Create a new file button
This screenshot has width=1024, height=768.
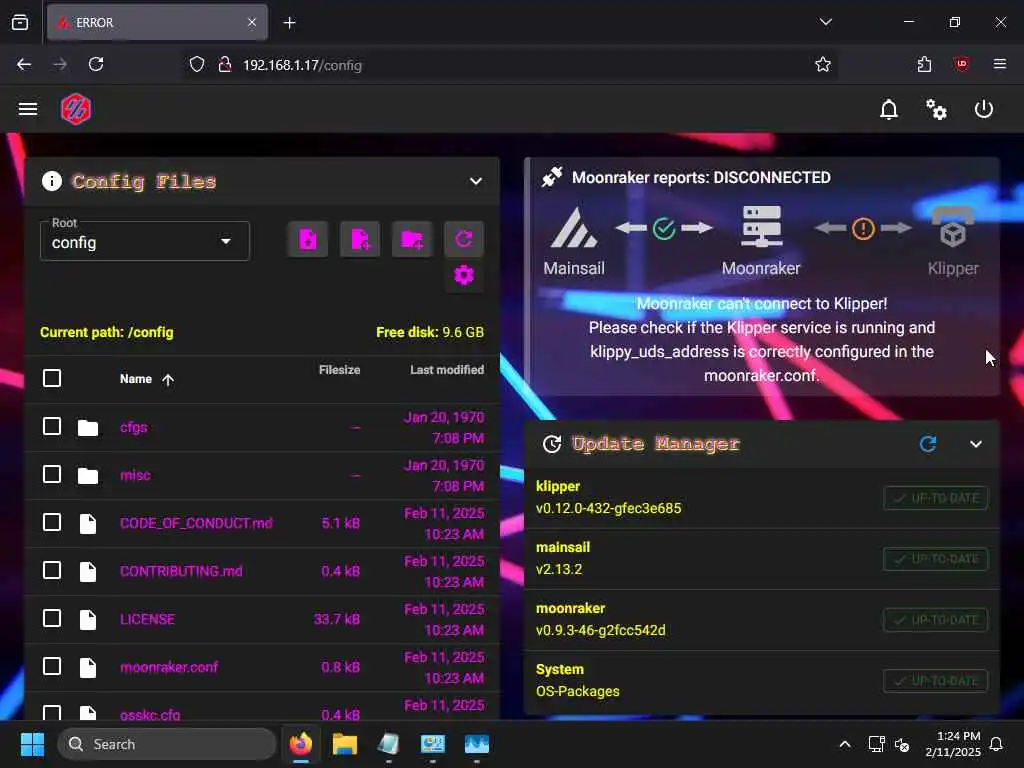coord(360,239)
